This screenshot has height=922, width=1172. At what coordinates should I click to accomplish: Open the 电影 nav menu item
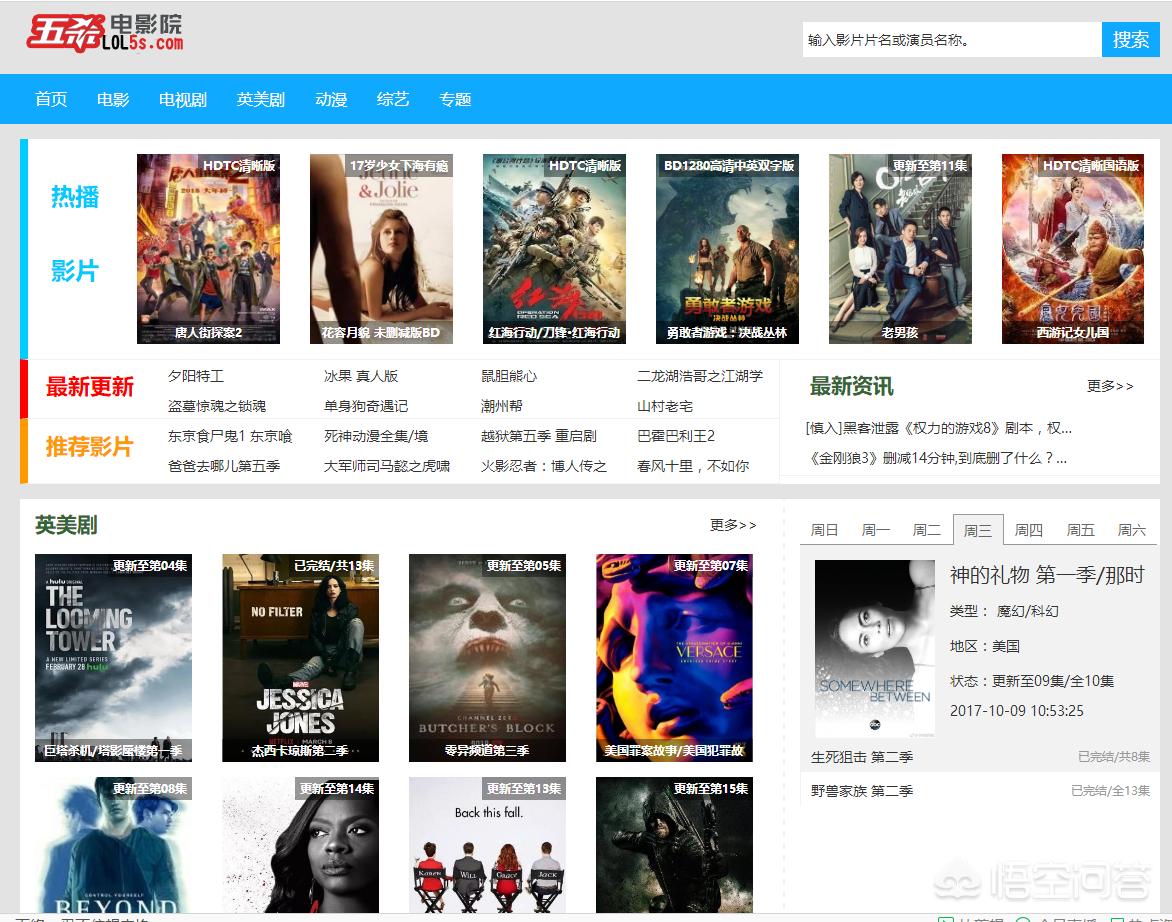(x=113, y=99)
